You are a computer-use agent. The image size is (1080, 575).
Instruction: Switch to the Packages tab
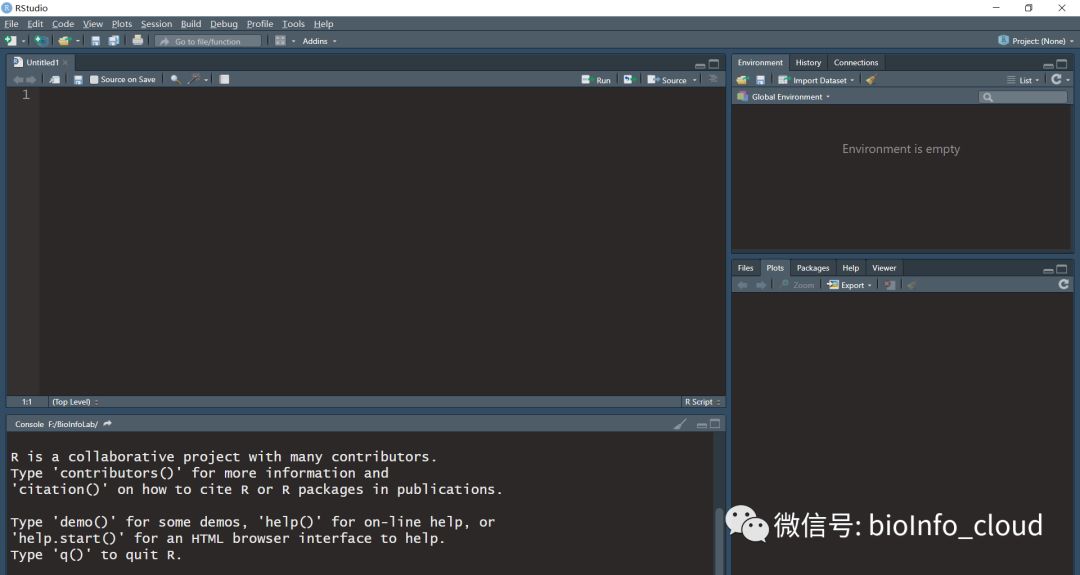(x=813, y=268)
